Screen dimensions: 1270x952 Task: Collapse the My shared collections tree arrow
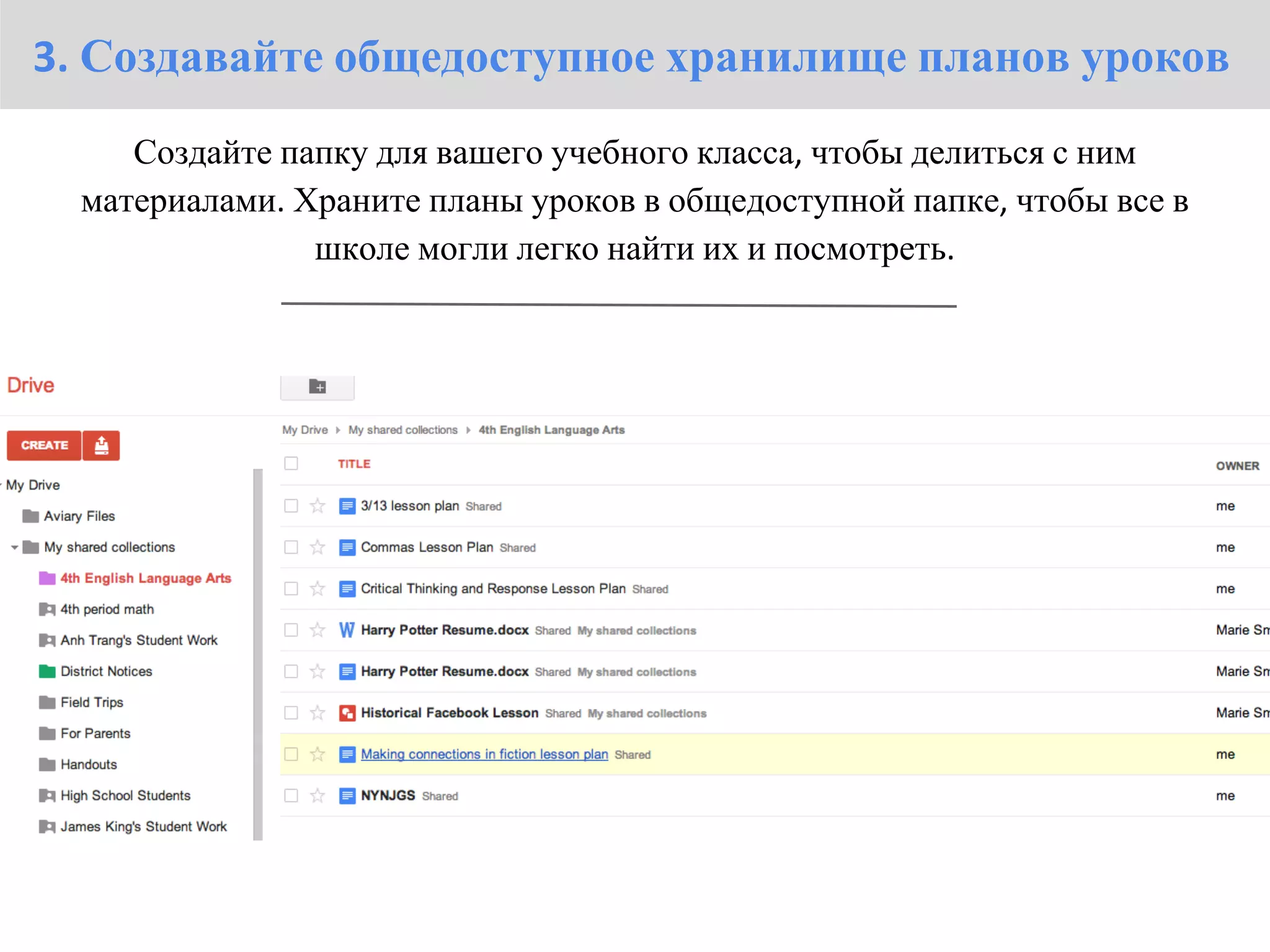(14, 547)
